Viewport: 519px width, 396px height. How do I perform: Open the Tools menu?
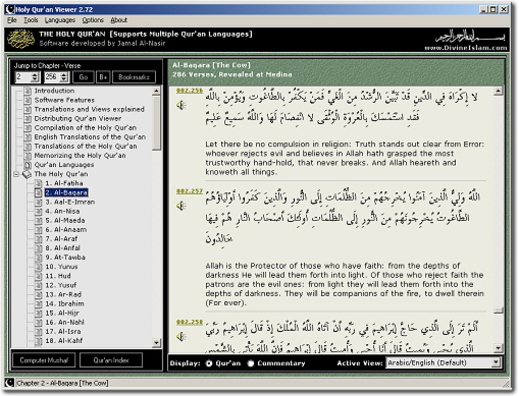tap(31, 20)
